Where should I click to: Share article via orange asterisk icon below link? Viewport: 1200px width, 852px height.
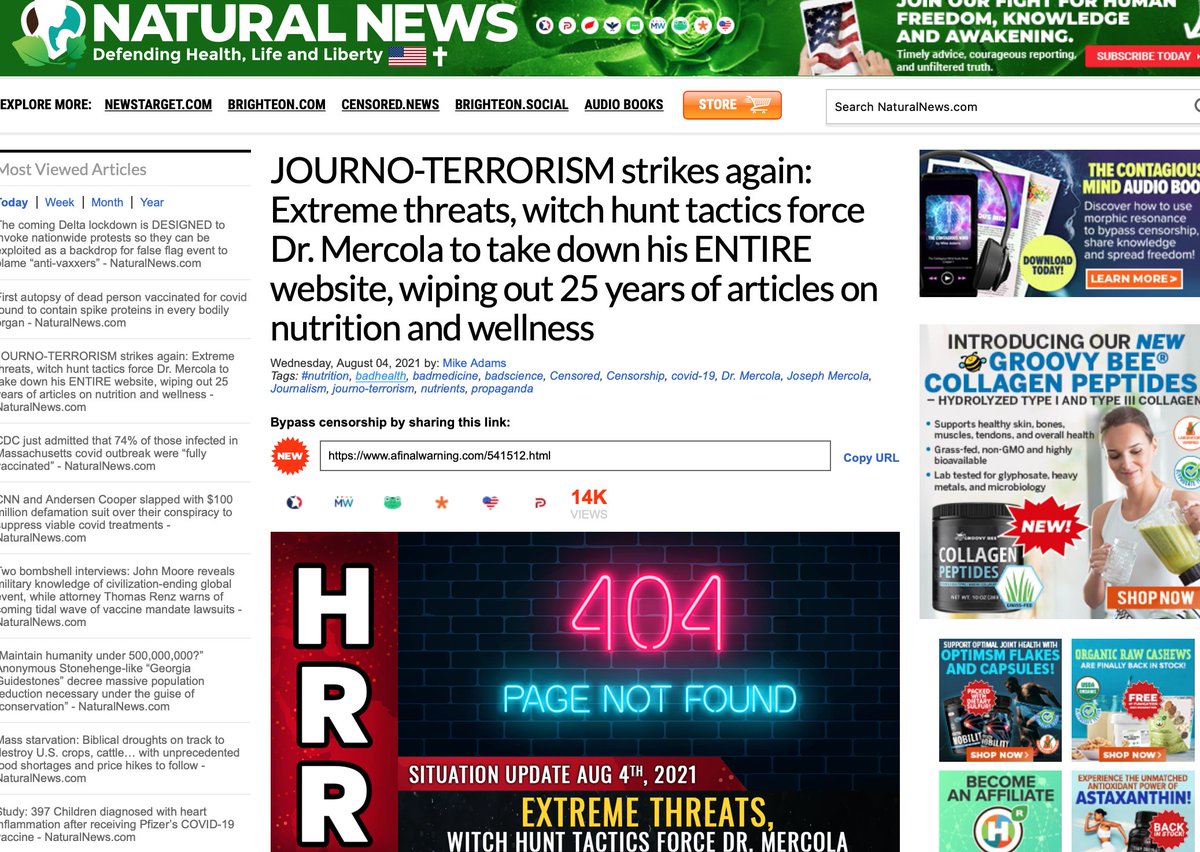(x=441, y=502)
